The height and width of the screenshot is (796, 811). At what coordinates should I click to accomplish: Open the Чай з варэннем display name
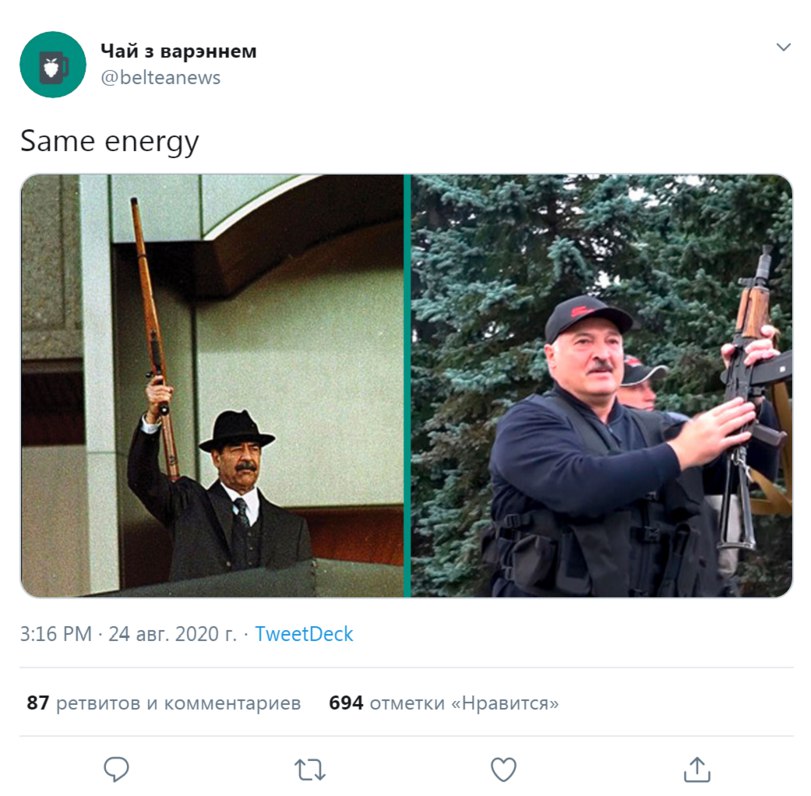(178, 51)
